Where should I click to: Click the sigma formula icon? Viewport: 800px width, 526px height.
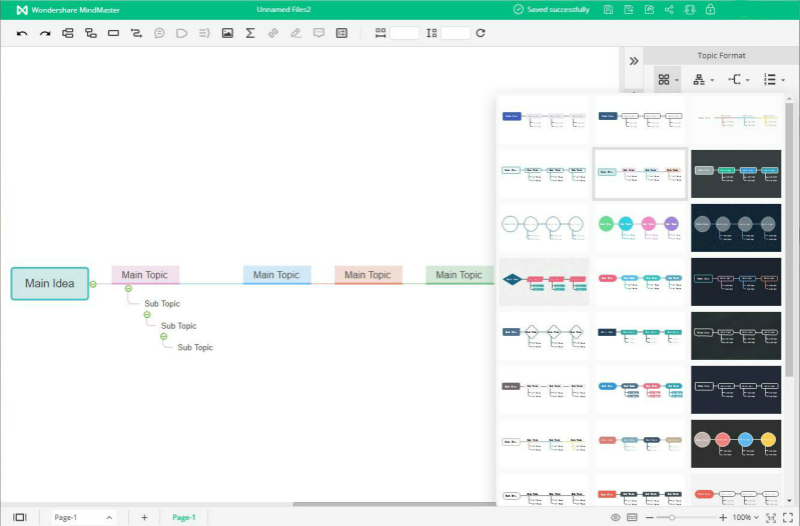click(x=250, y=33)
